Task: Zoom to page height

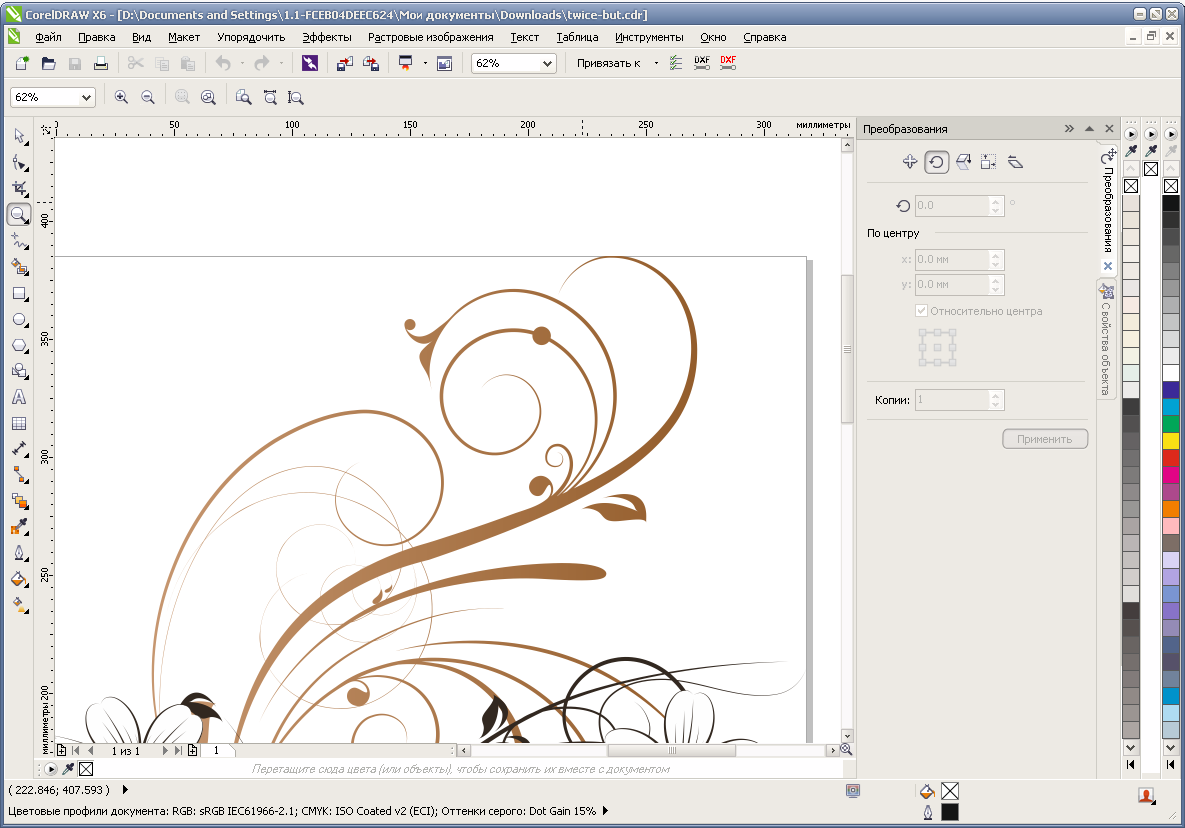Action: [295, 97]
